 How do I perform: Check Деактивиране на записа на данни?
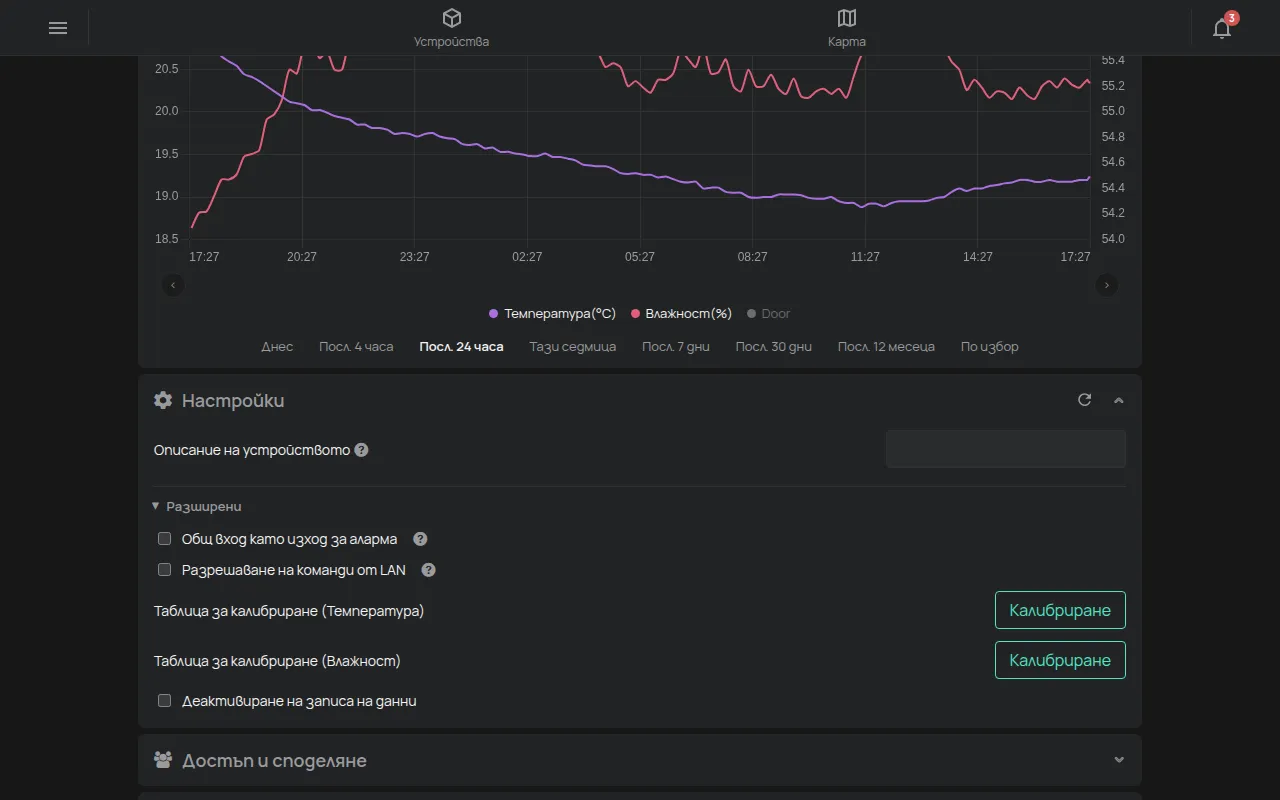pos(165,701)
